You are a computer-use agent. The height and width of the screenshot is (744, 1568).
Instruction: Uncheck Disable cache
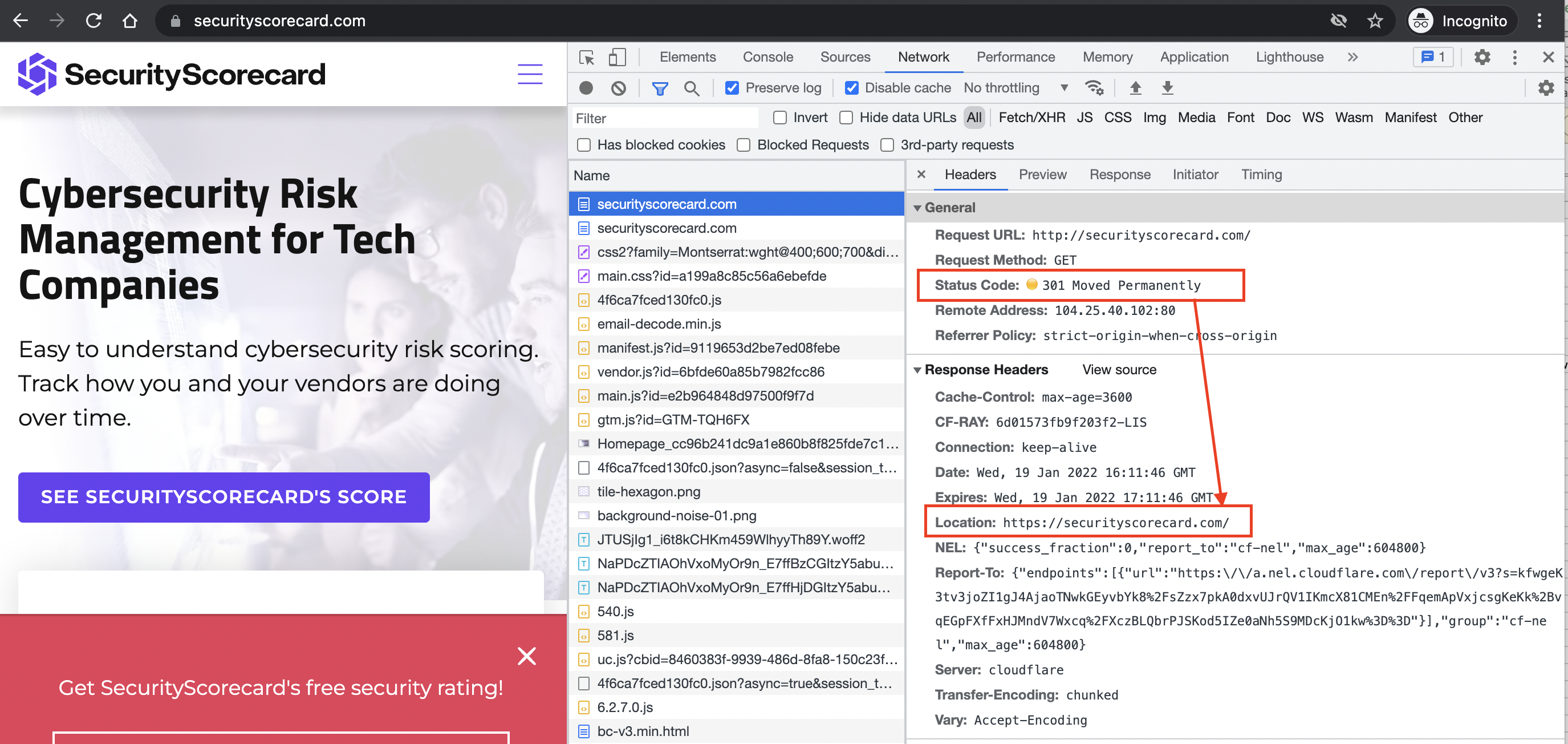[851, 88]
